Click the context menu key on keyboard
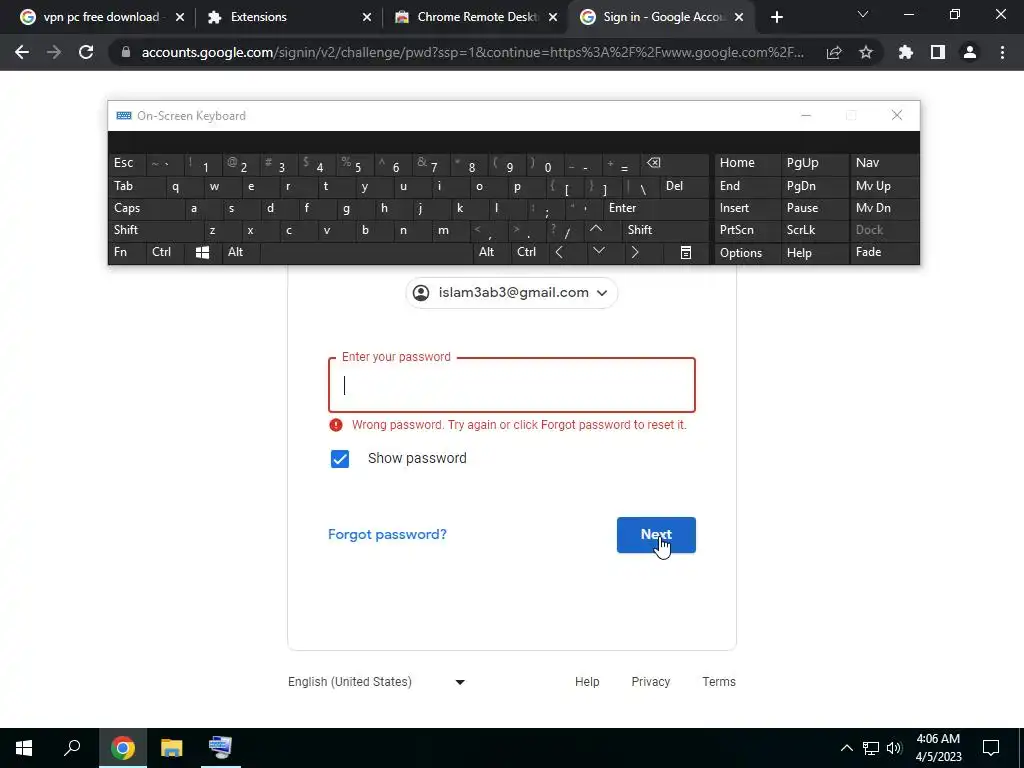This screenshot has height=768, width=1024. [x=686, y=253]
